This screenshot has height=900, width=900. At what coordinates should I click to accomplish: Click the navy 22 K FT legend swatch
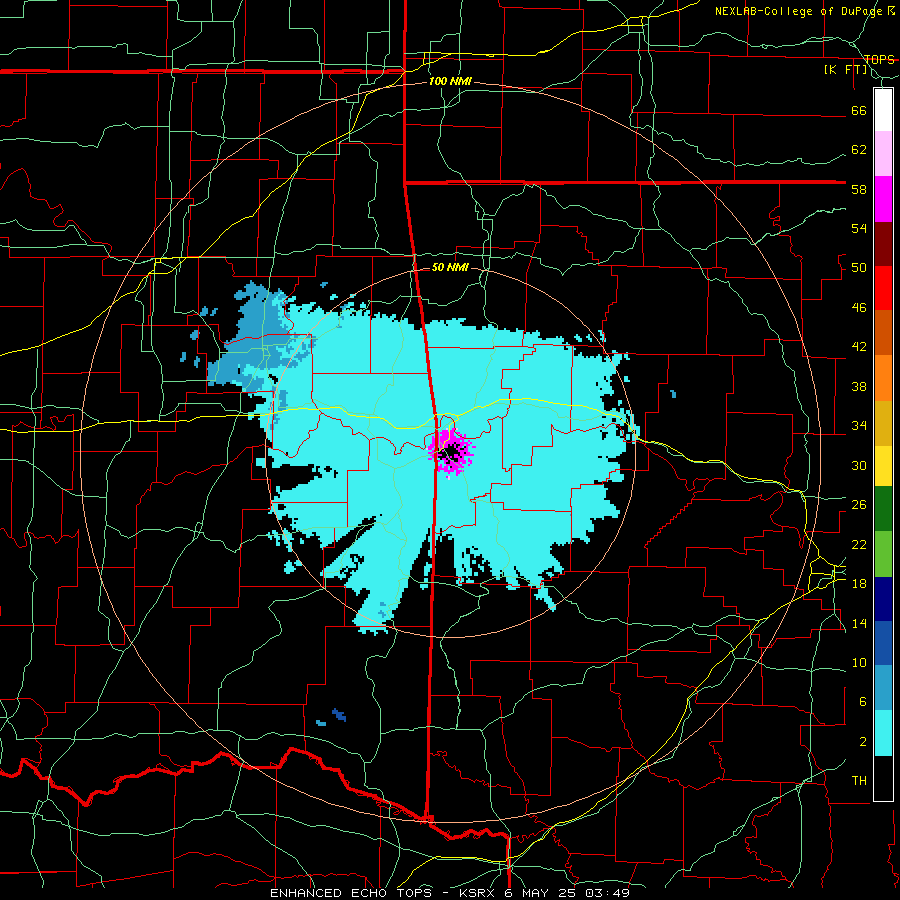click(x=883, y=599)
